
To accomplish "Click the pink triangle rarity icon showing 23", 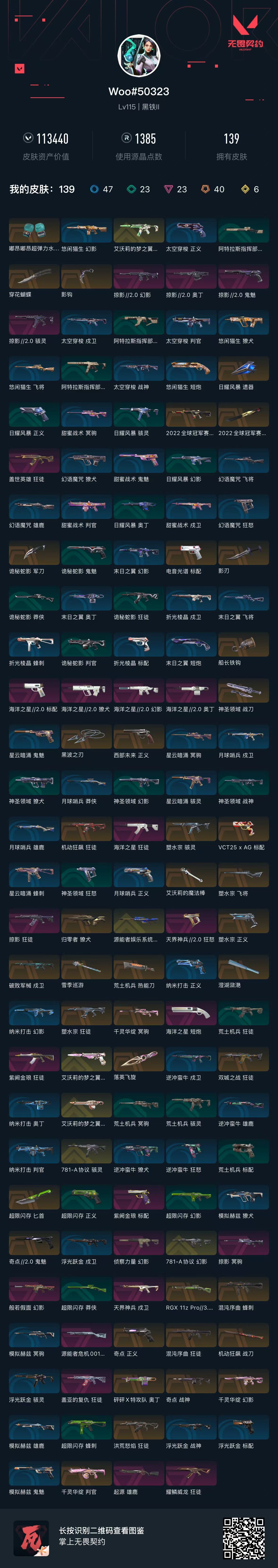I will (169, 189).
